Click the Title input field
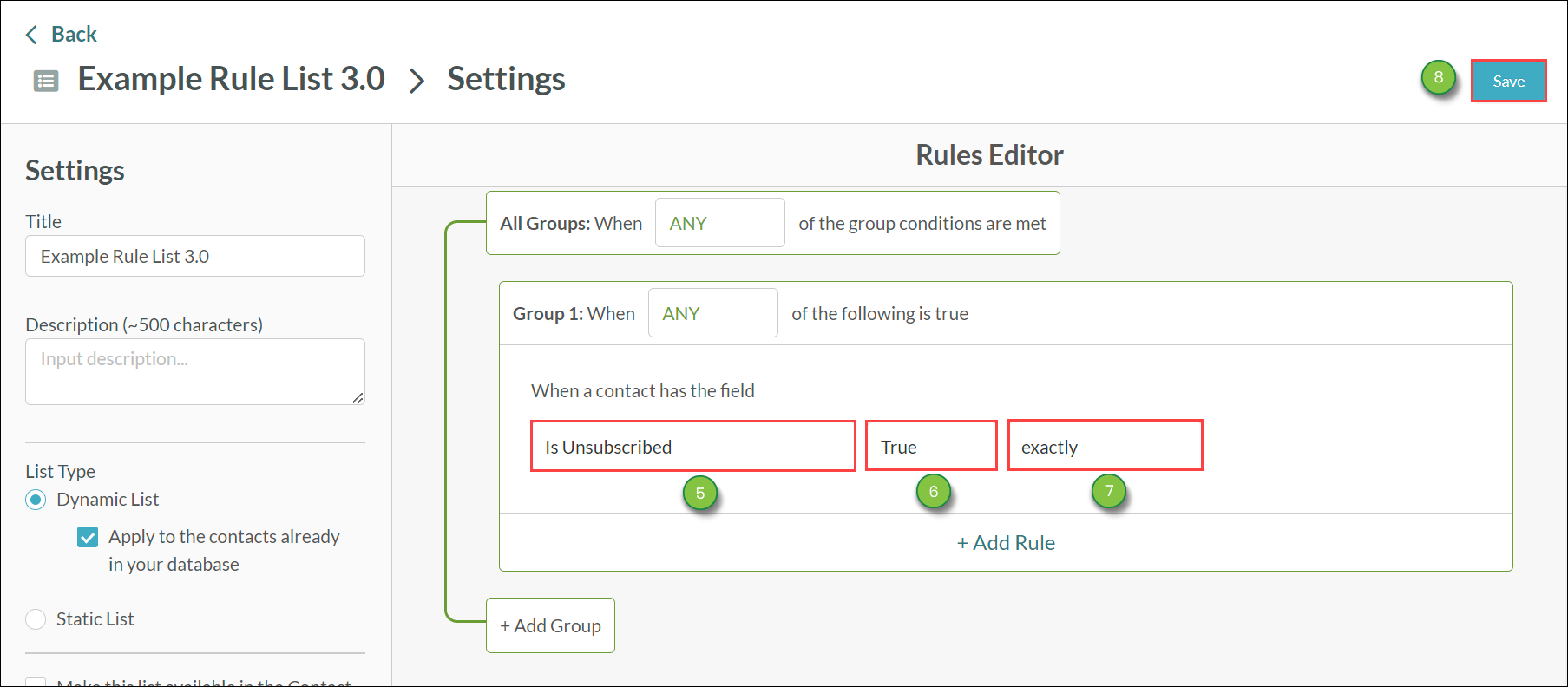 tap(195, 256)
